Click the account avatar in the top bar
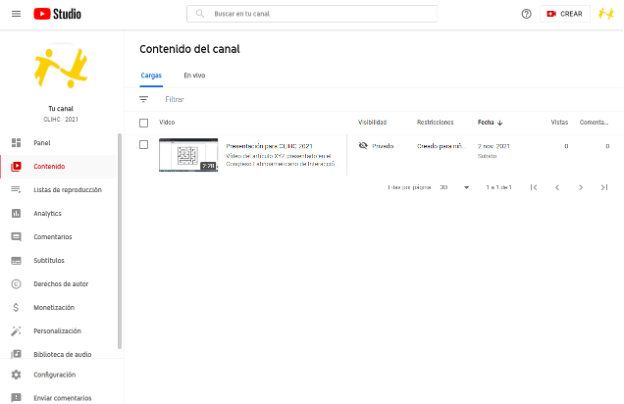 (606, 14)
